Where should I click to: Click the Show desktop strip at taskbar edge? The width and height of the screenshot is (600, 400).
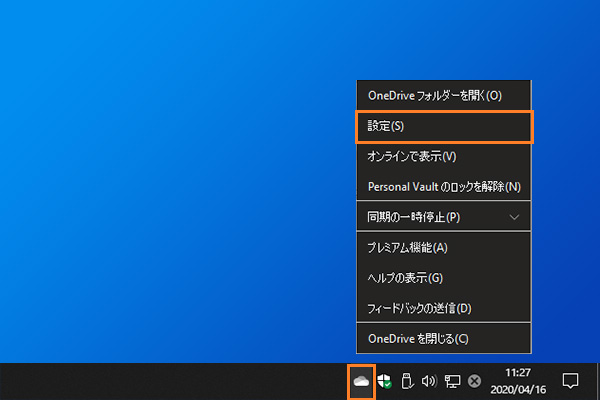[x=598, y=381]
